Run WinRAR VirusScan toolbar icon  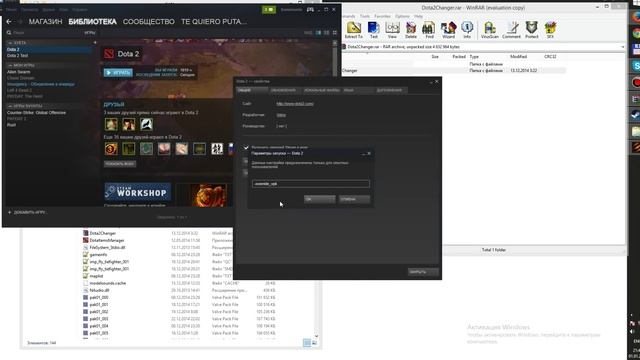[x=490, y=30]
